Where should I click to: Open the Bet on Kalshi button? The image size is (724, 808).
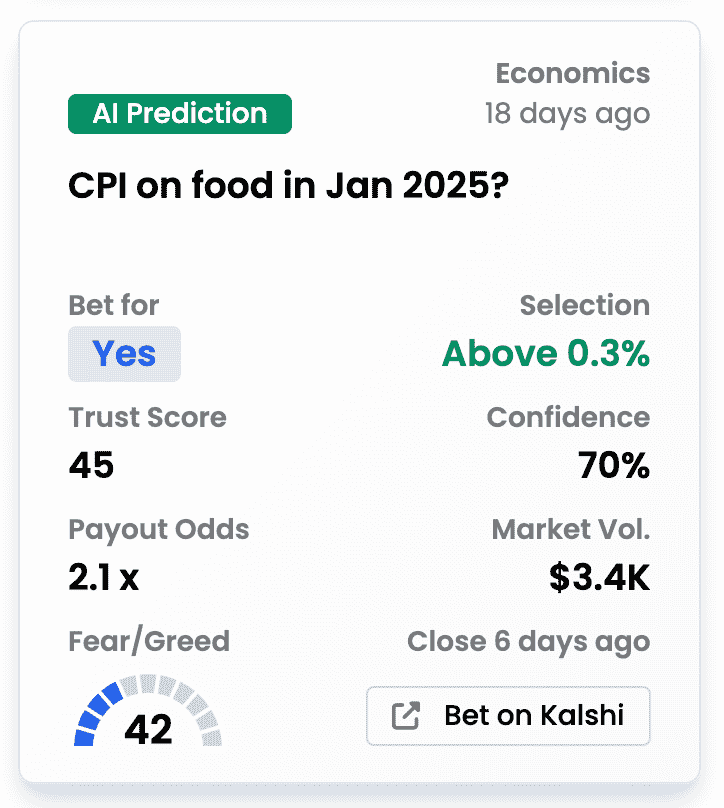click(508, 716)
